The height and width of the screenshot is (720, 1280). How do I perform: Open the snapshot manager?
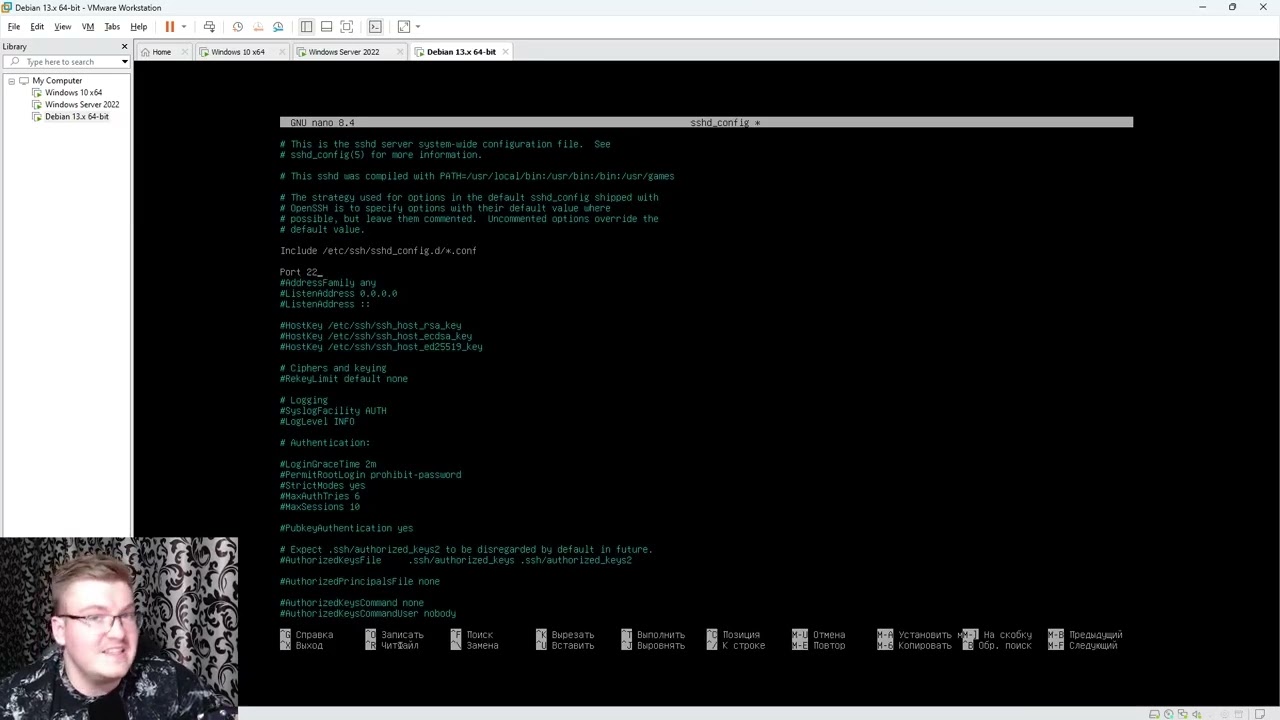278,26
